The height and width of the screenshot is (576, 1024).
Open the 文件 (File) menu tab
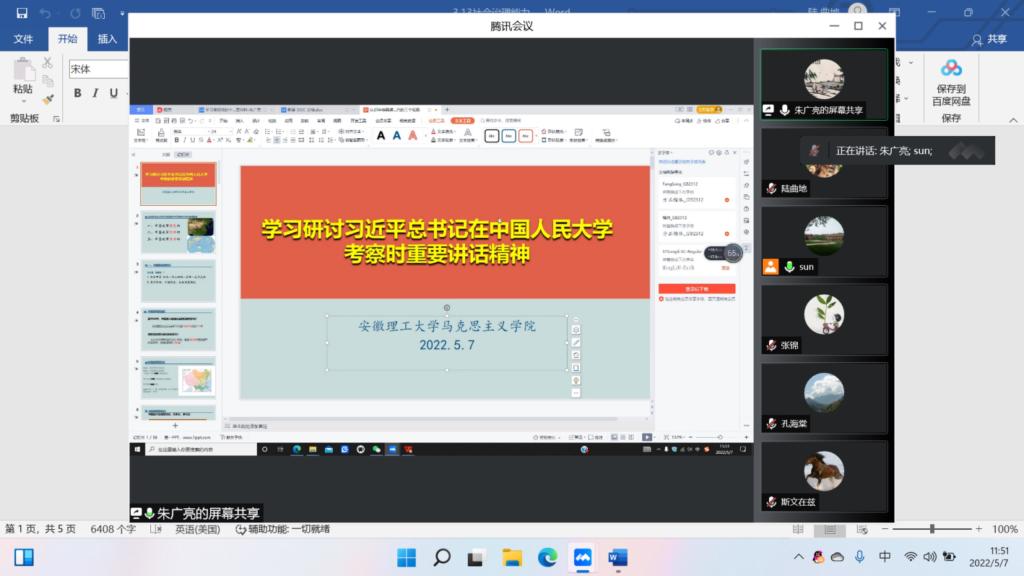point(23,39)
